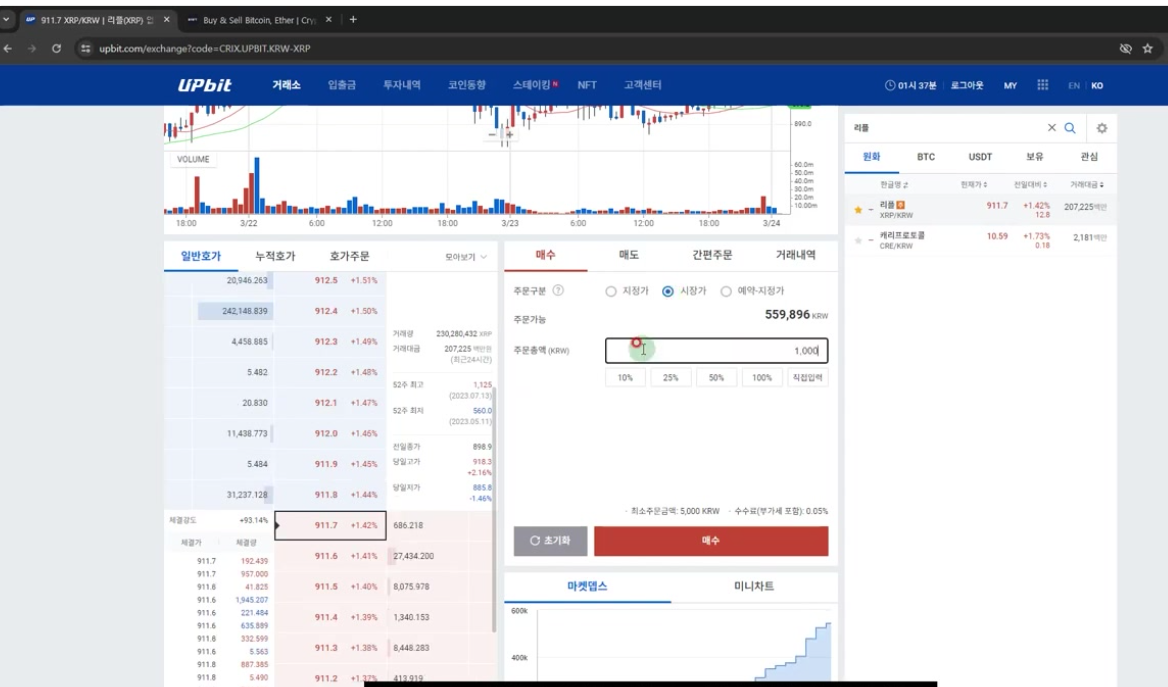Viewport: 1168px width, 687px height.
Task: Open the NFT menu
Action: point(587,85)
